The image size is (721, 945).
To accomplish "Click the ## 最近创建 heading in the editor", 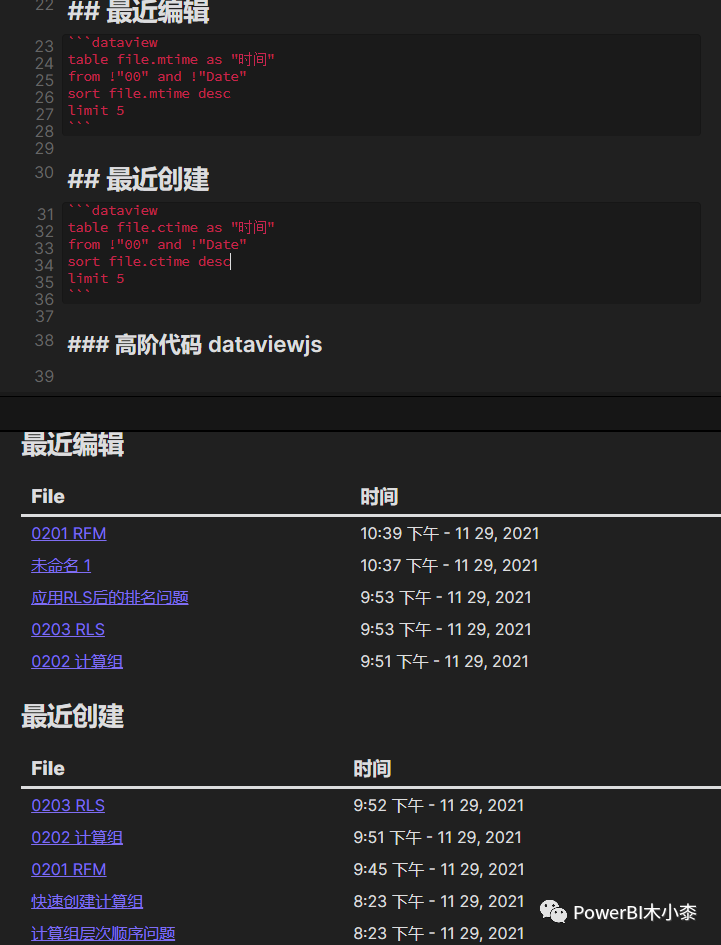I will pyautogui.click(x=139, y=179).
